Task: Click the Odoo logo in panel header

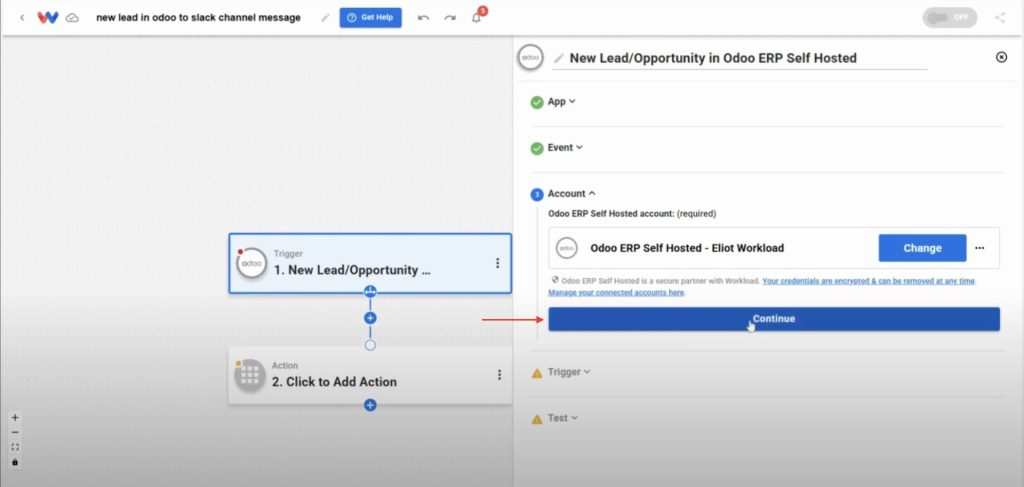Action: [530, 57]
